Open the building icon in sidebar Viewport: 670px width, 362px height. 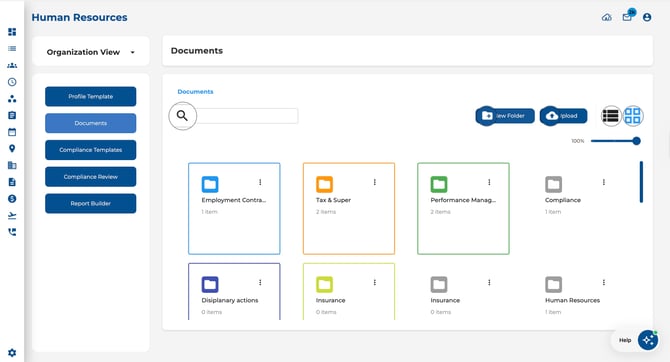click(12, 165)
